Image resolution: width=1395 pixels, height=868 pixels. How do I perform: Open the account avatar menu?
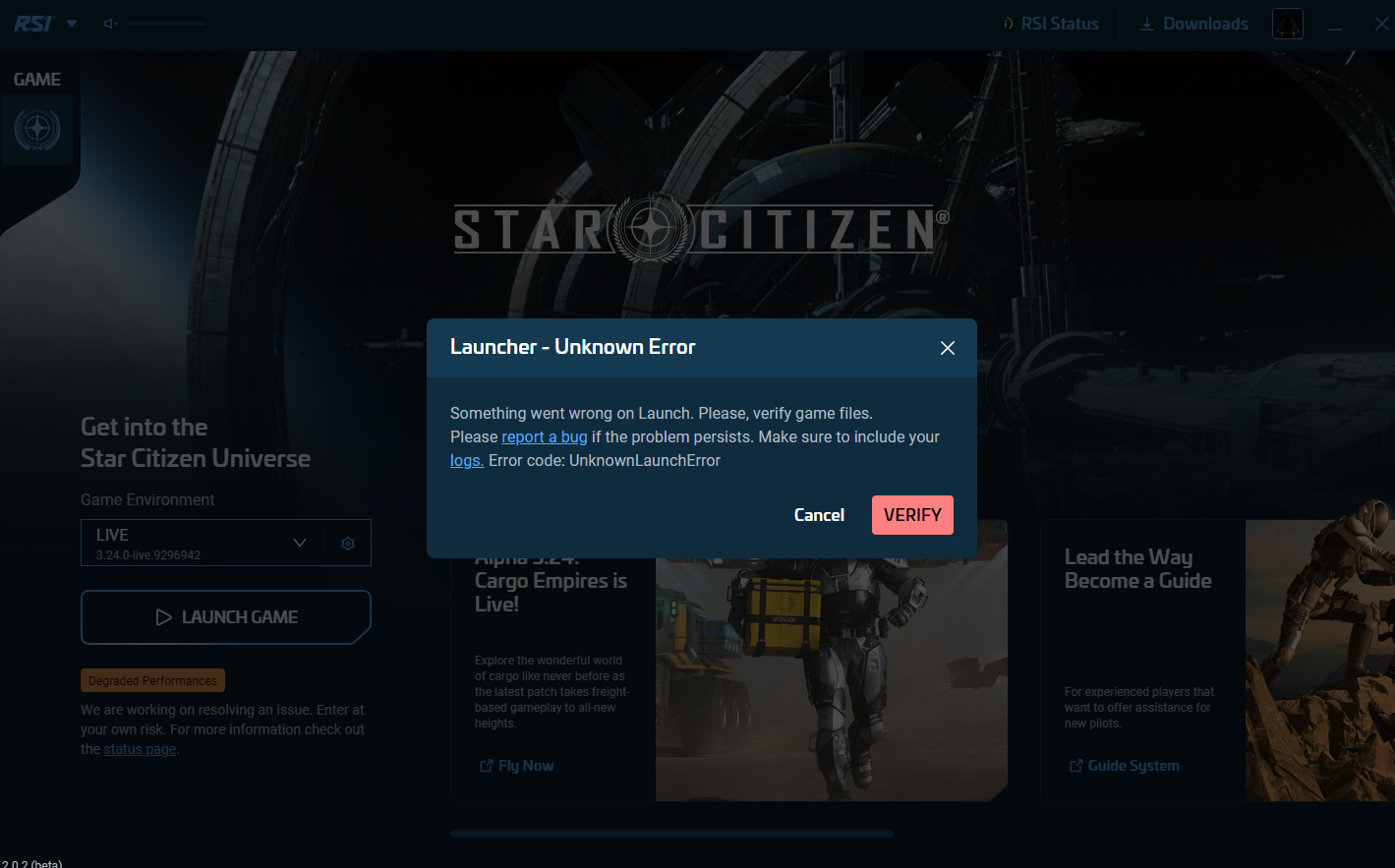(x=1287, y=23)
